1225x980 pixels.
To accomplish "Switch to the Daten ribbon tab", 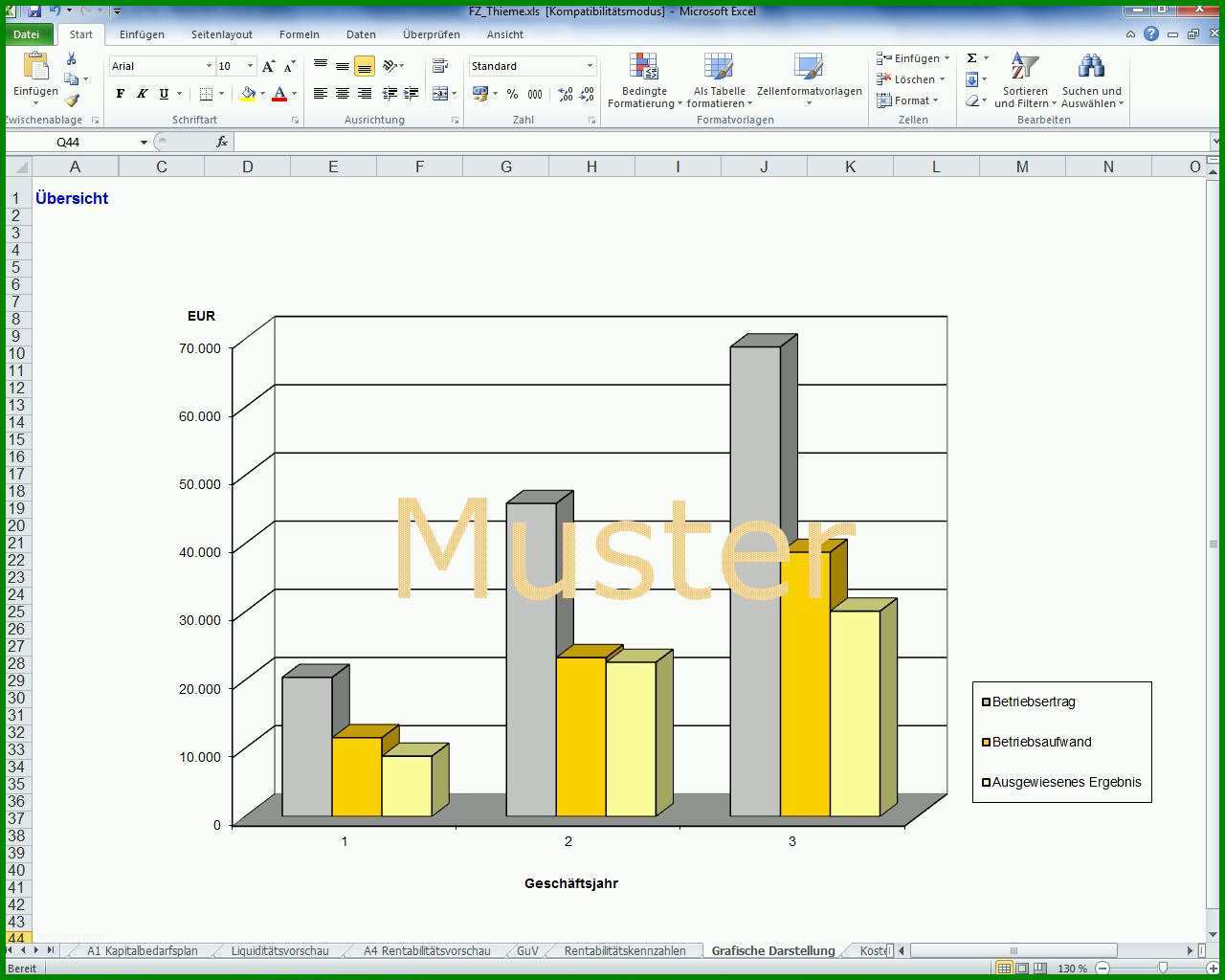I will pos(361,34).
